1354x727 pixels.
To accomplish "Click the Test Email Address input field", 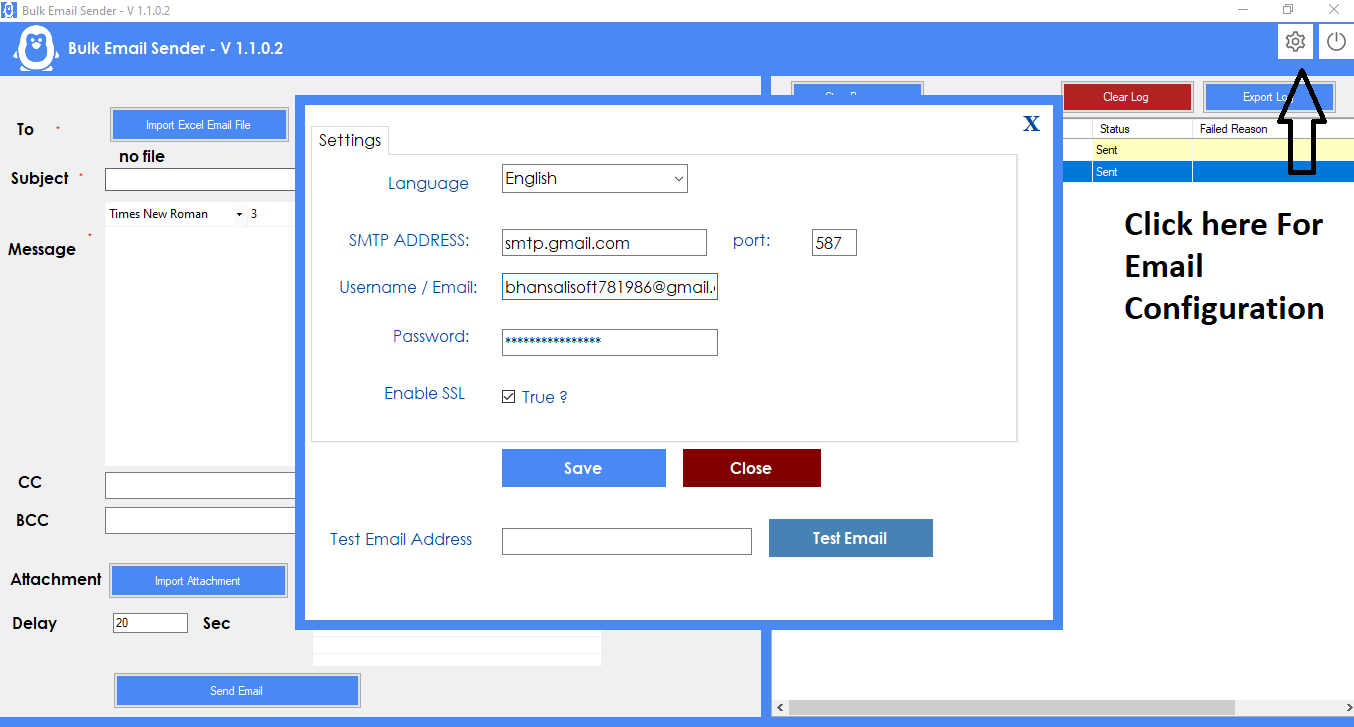I will click(626, 541).
